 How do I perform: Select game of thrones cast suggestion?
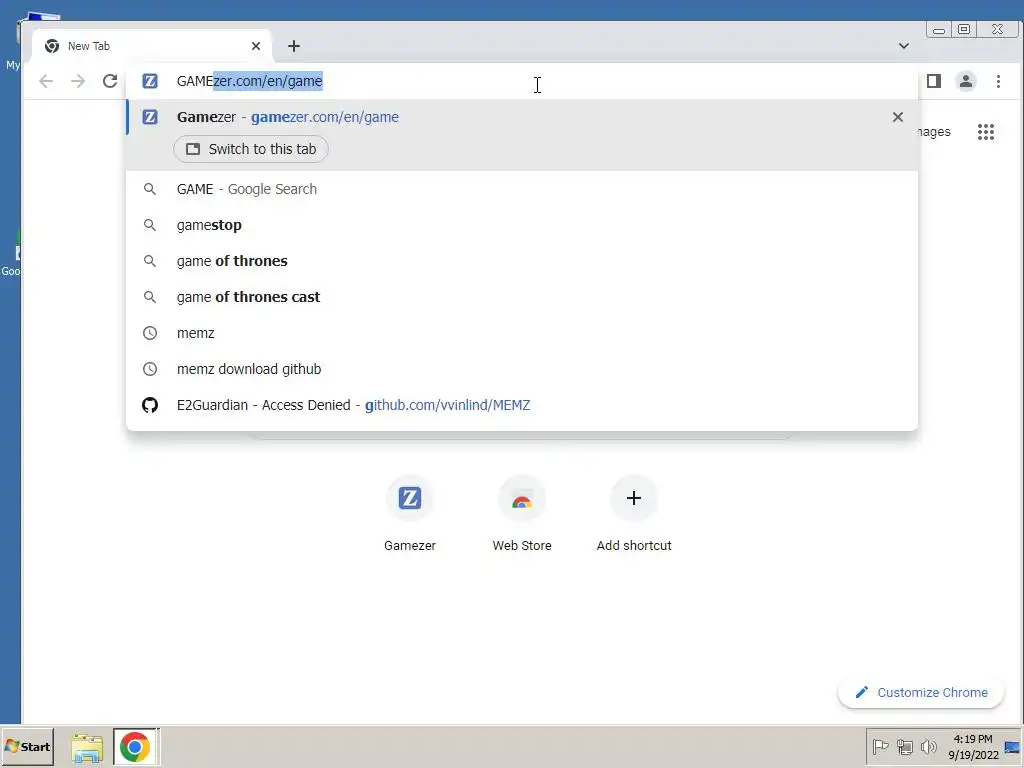coord(522,296)
